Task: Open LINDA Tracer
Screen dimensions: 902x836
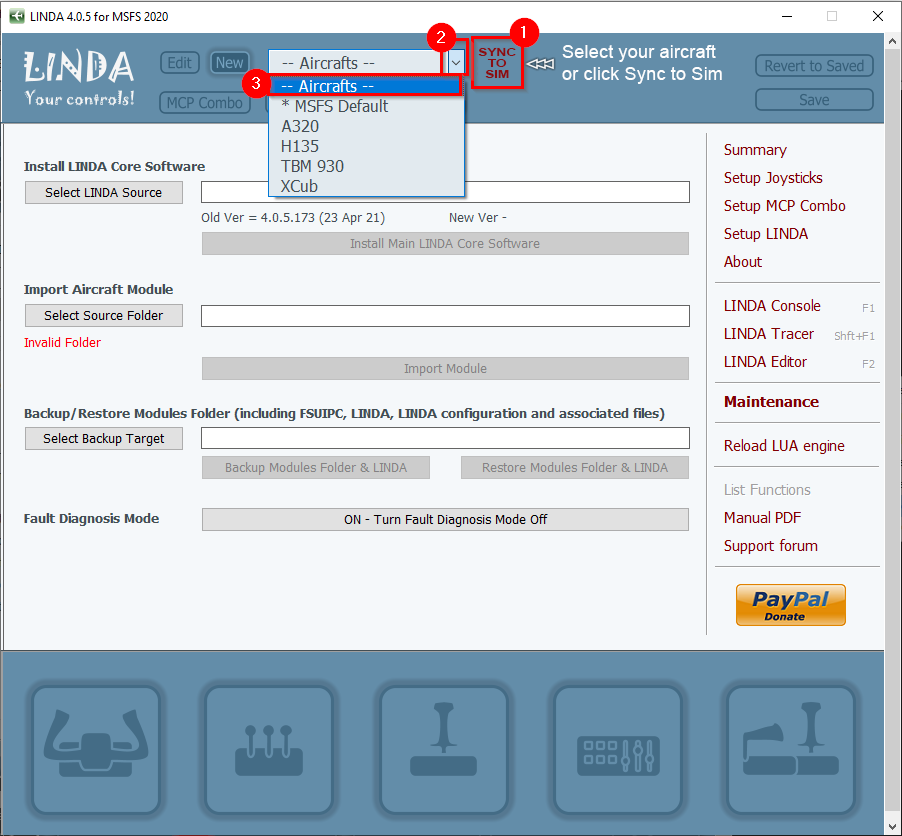Action: pyautogui.click(x=769, y=334)
